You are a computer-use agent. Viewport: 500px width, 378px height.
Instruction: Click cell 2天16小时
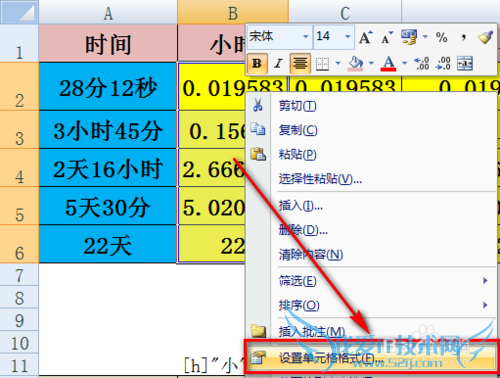108,167
